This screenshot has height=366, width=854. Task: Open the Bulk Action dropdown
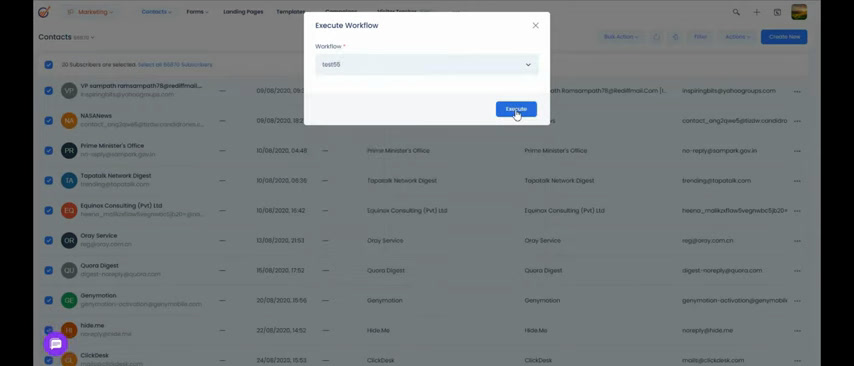point(621,37)
